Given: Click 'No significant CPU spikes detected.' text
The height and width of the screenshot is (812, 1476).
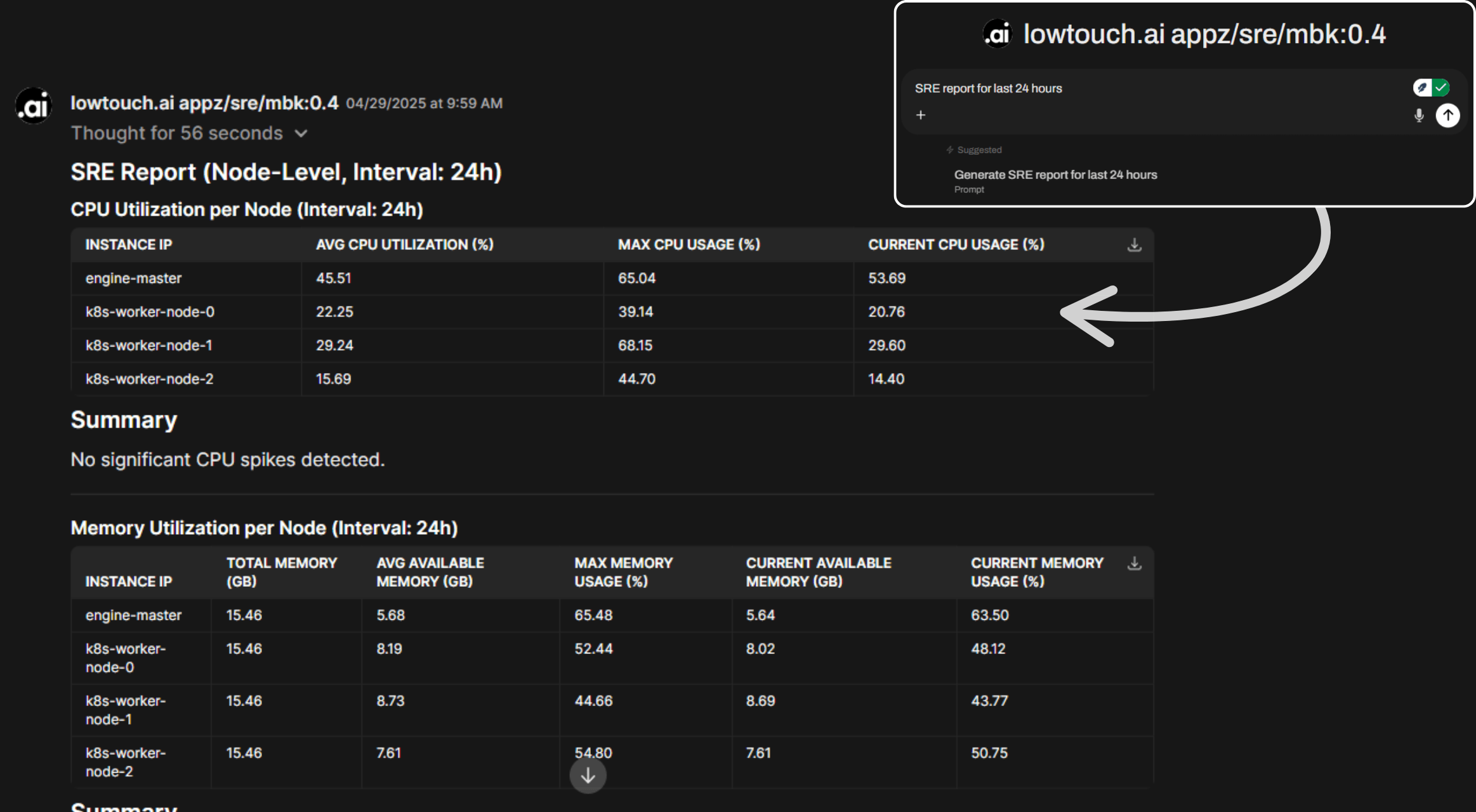Looking at the screenshot, I should coord(228,460).
